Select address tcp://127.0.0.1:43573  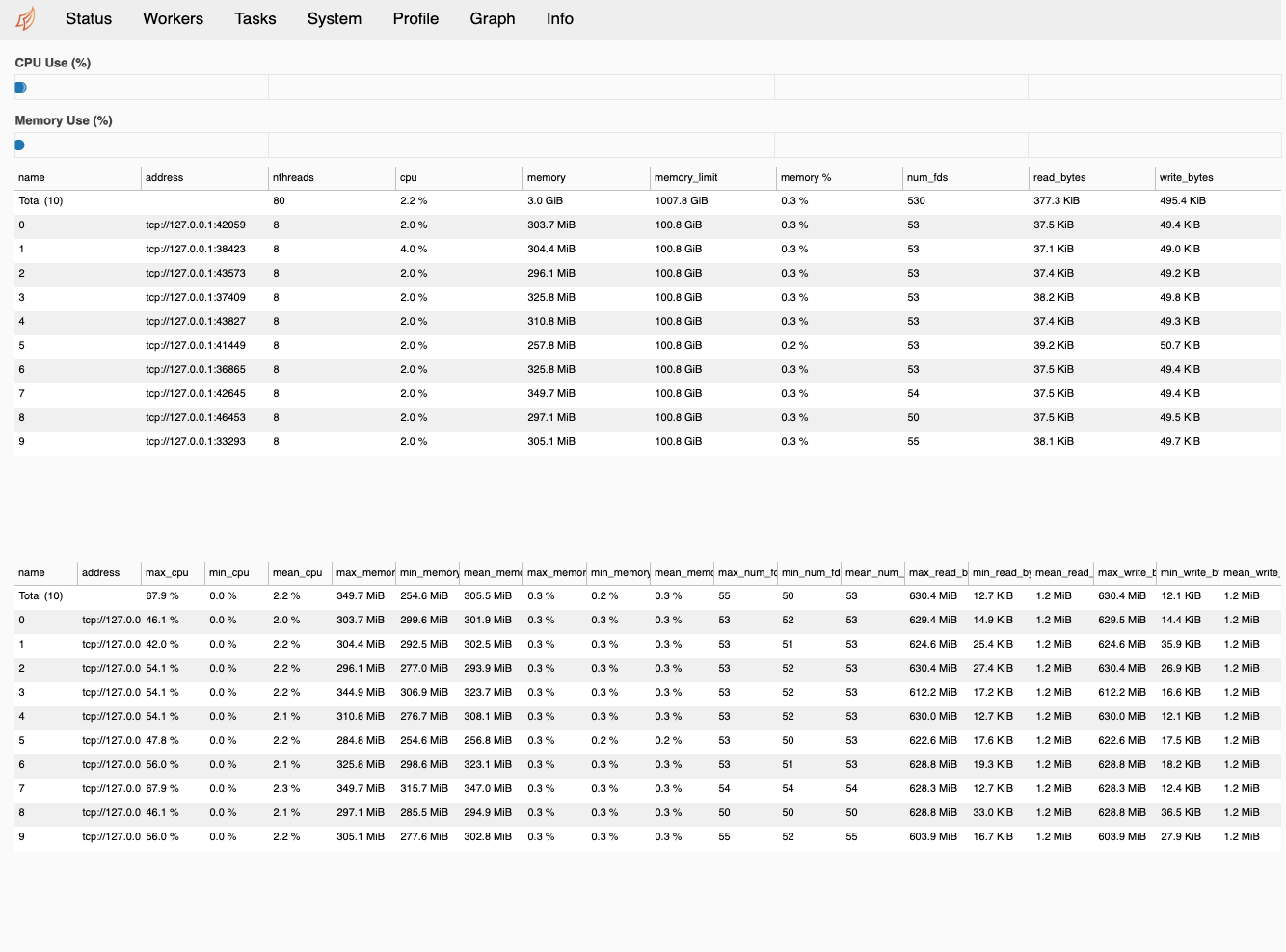[196, 273]
